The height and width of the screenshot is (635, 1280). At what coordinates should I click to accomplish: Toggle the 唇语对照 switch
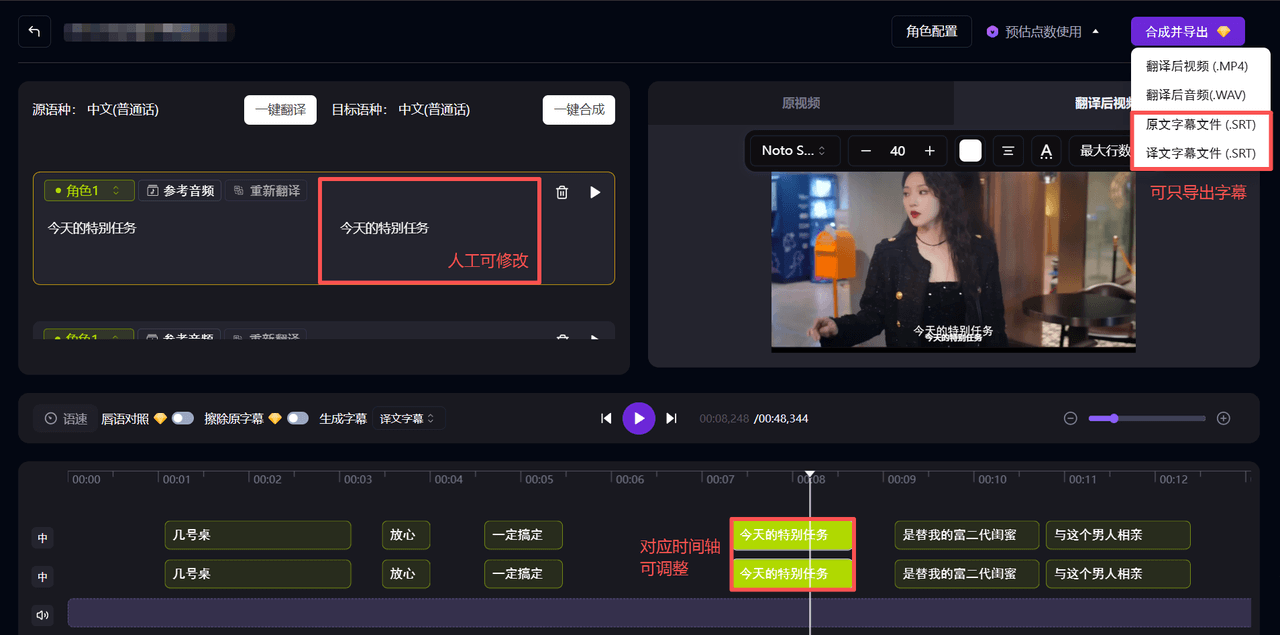pyautogui.click(x=182, y=419)
